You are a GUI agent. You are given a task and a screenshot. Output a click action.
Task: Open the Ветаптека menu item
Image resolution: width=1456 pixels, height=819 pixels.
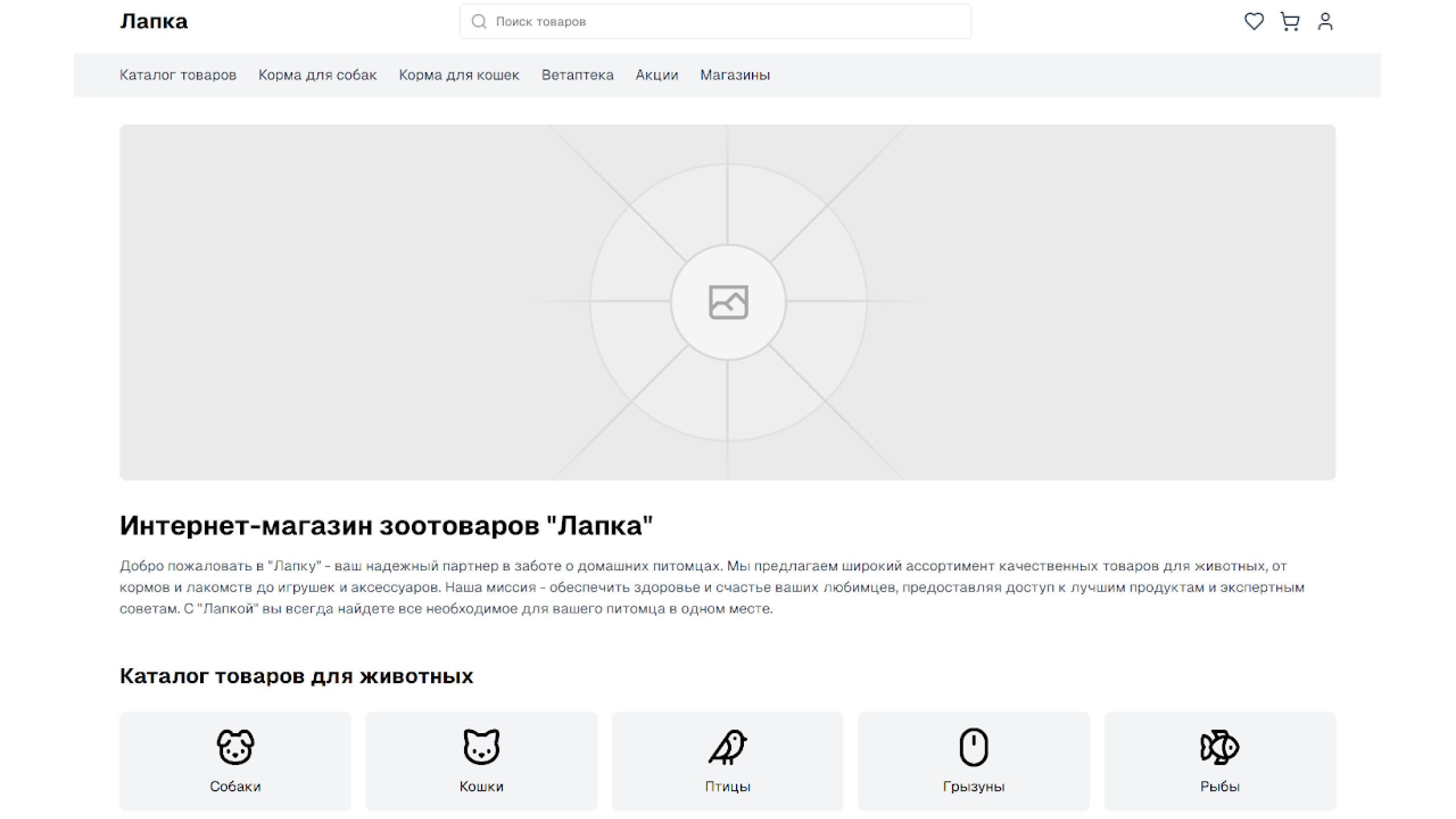pos(577,75)
